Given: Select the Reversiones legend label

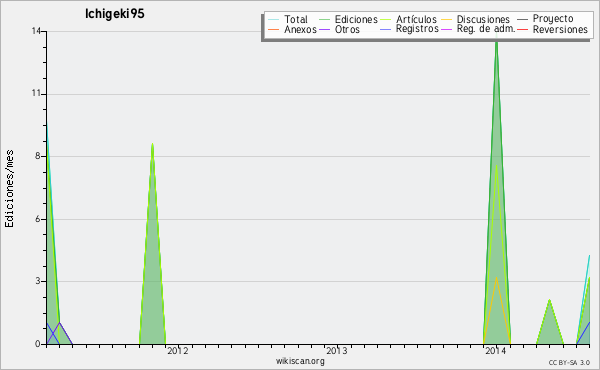Looking at the screenshot, I should pyautogui.click(x=560, y=29).
